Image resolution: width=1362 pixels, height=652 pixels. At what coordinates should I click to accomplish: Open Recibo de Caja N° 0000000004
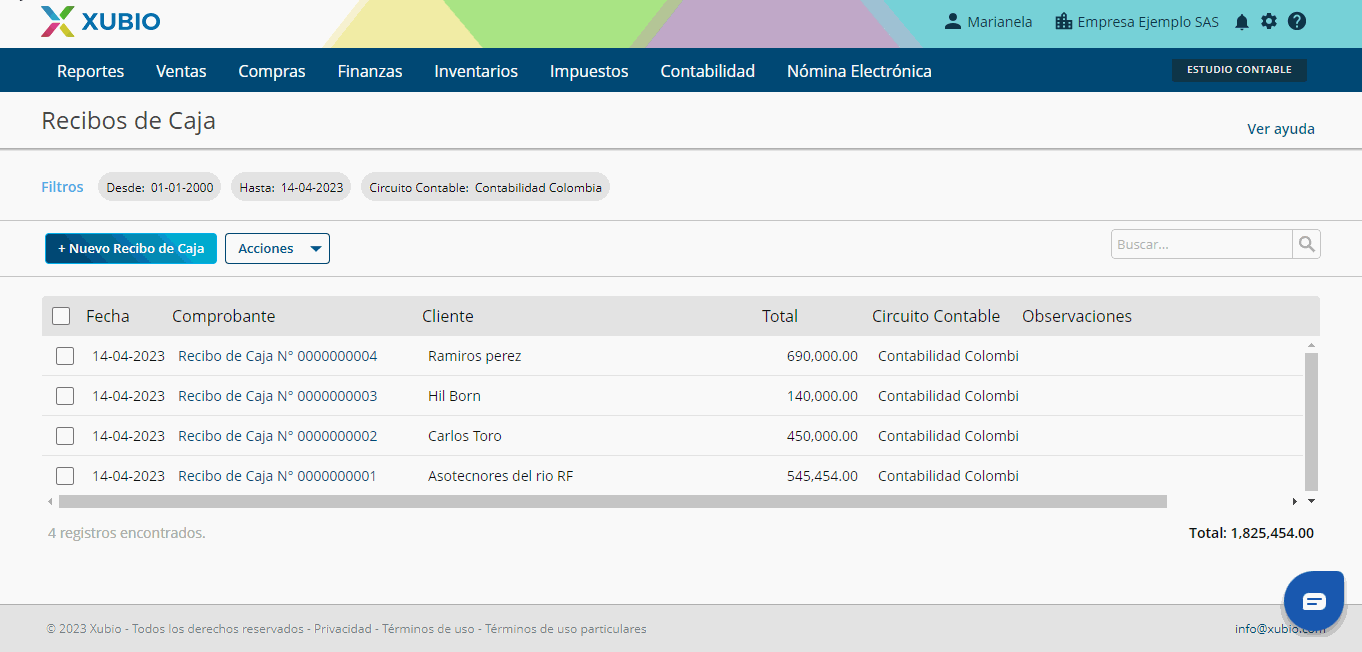click(278, 356)
